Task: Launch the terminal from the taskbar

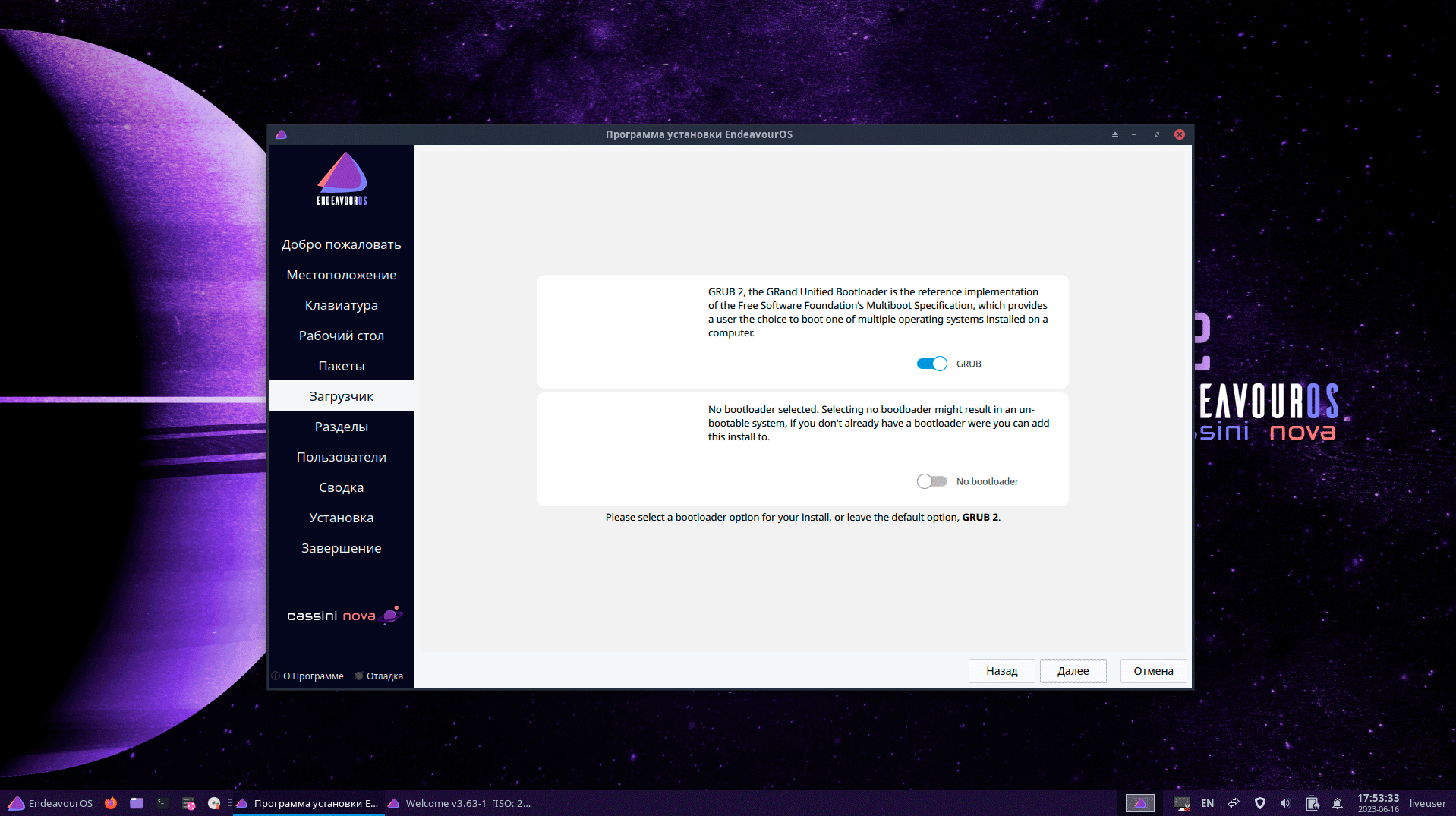Action: pos(162,803)
